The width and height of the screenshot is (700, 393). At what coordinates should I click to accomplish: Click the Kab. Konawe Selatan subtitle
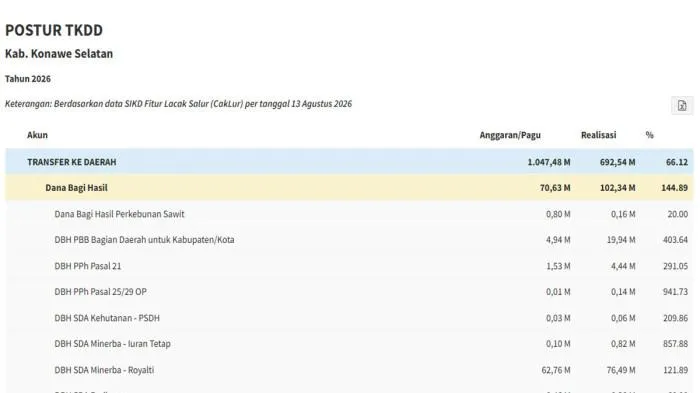[59, 54]
